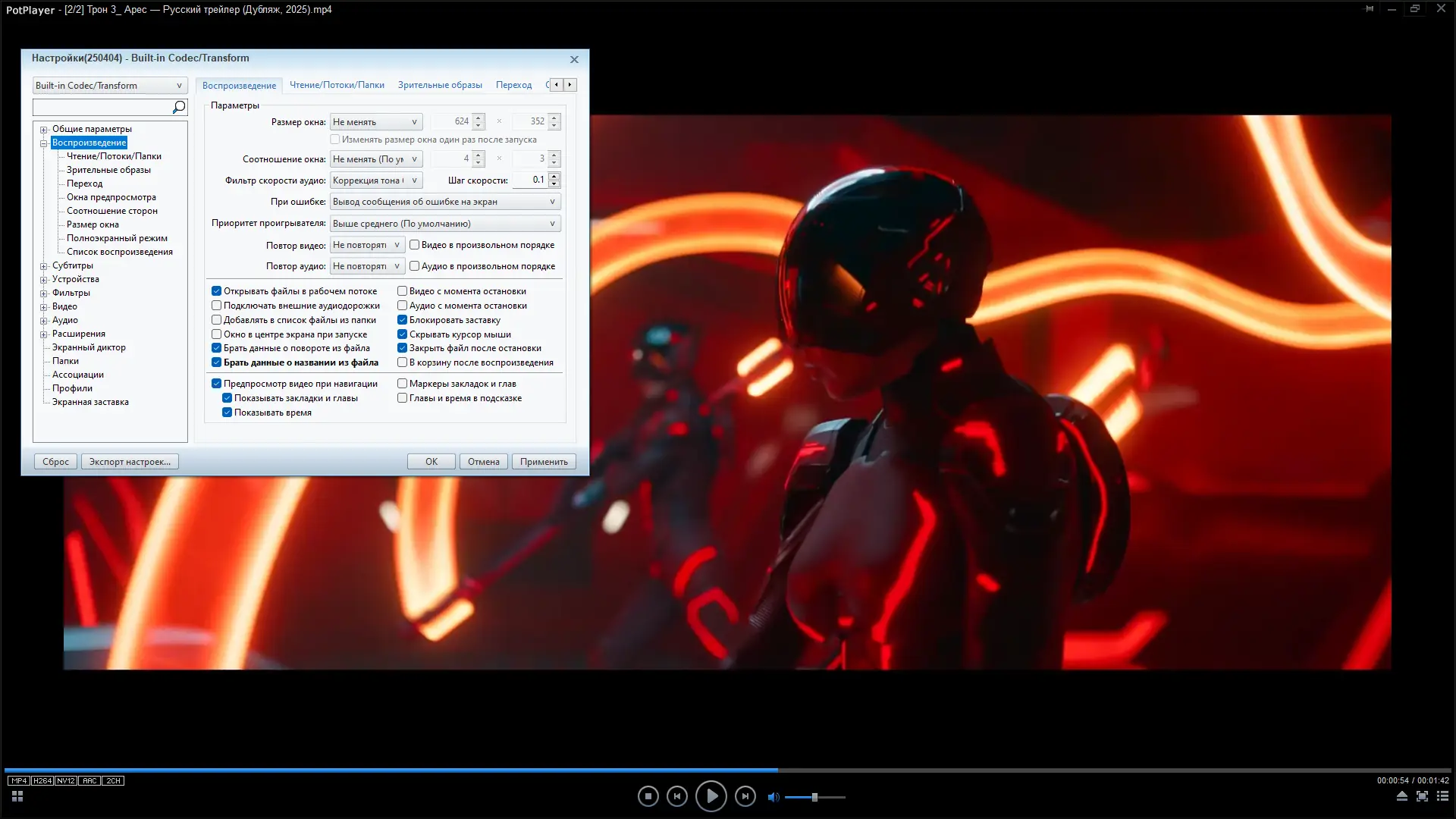Open 'Приоритет проигрывателя' combo box
The width and height of the screenshot is (1456, 819).
[x=445, y=224]
